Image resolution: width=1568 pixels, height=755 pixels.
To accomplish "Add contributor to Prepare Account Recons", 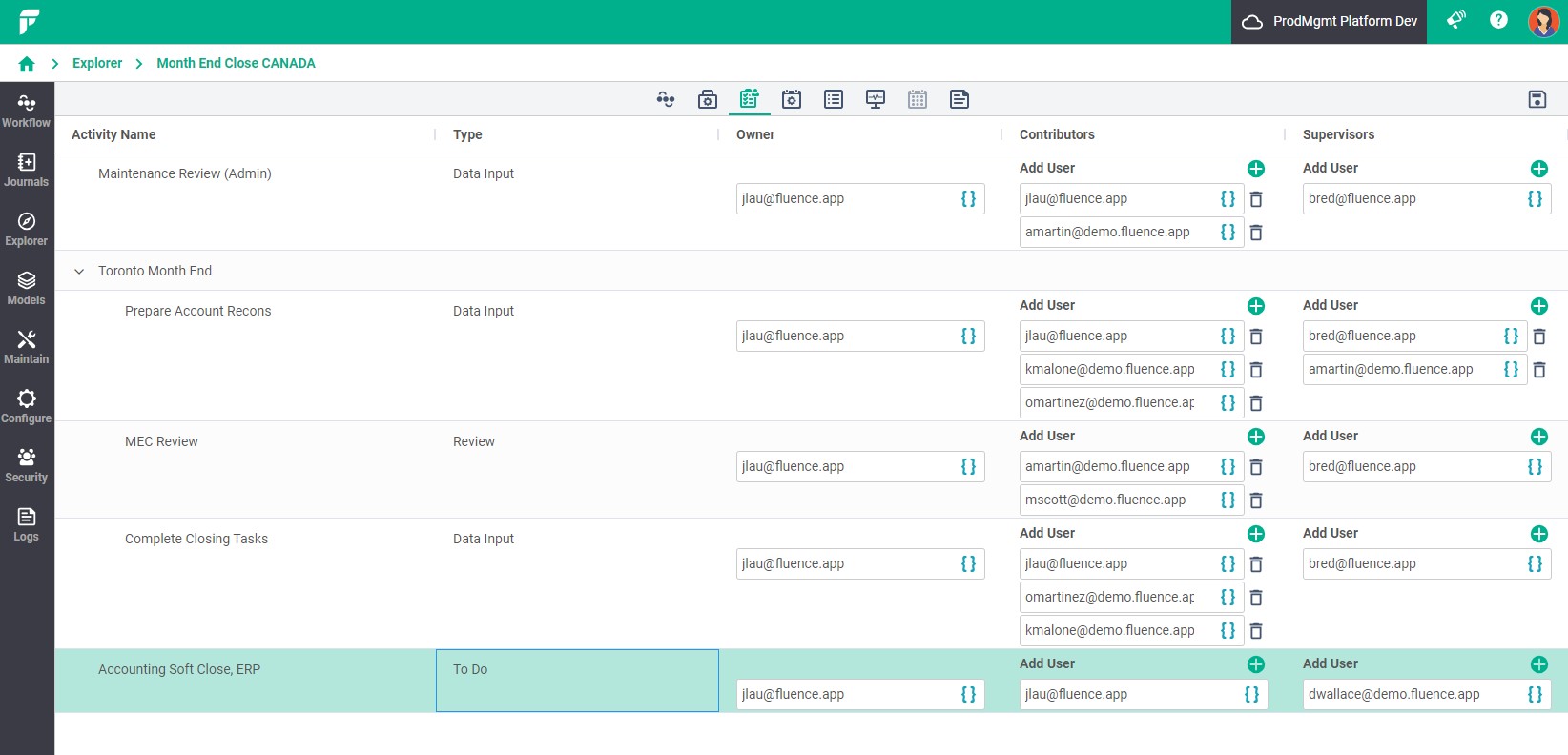I will (x=1256, y=306).
